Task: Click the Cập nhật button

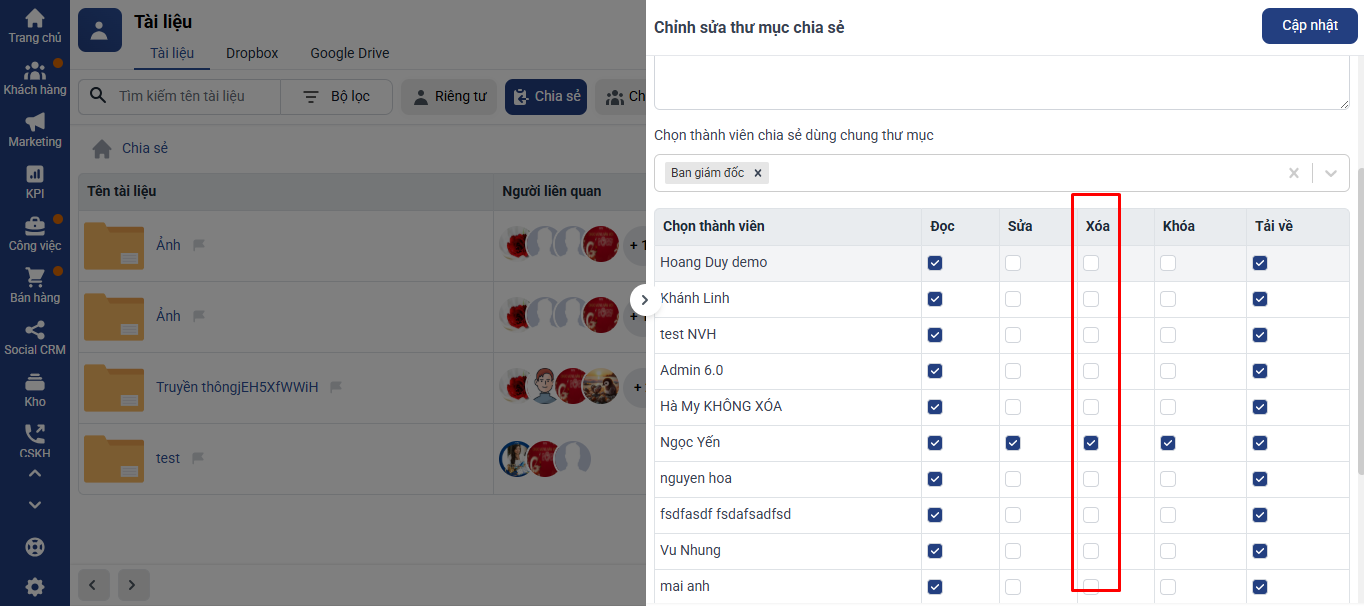Action: click(x=1309, y=26)
